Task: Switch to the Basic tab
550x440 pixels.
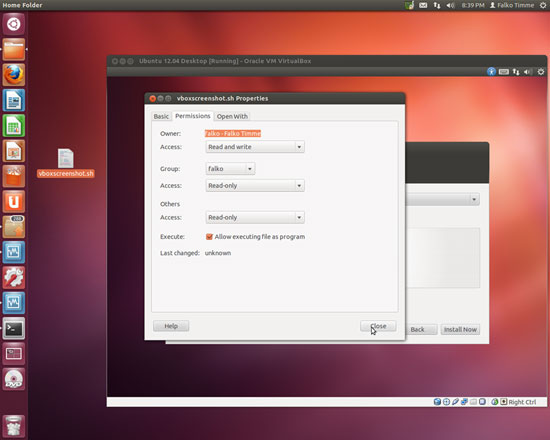Action: [161, 116]
